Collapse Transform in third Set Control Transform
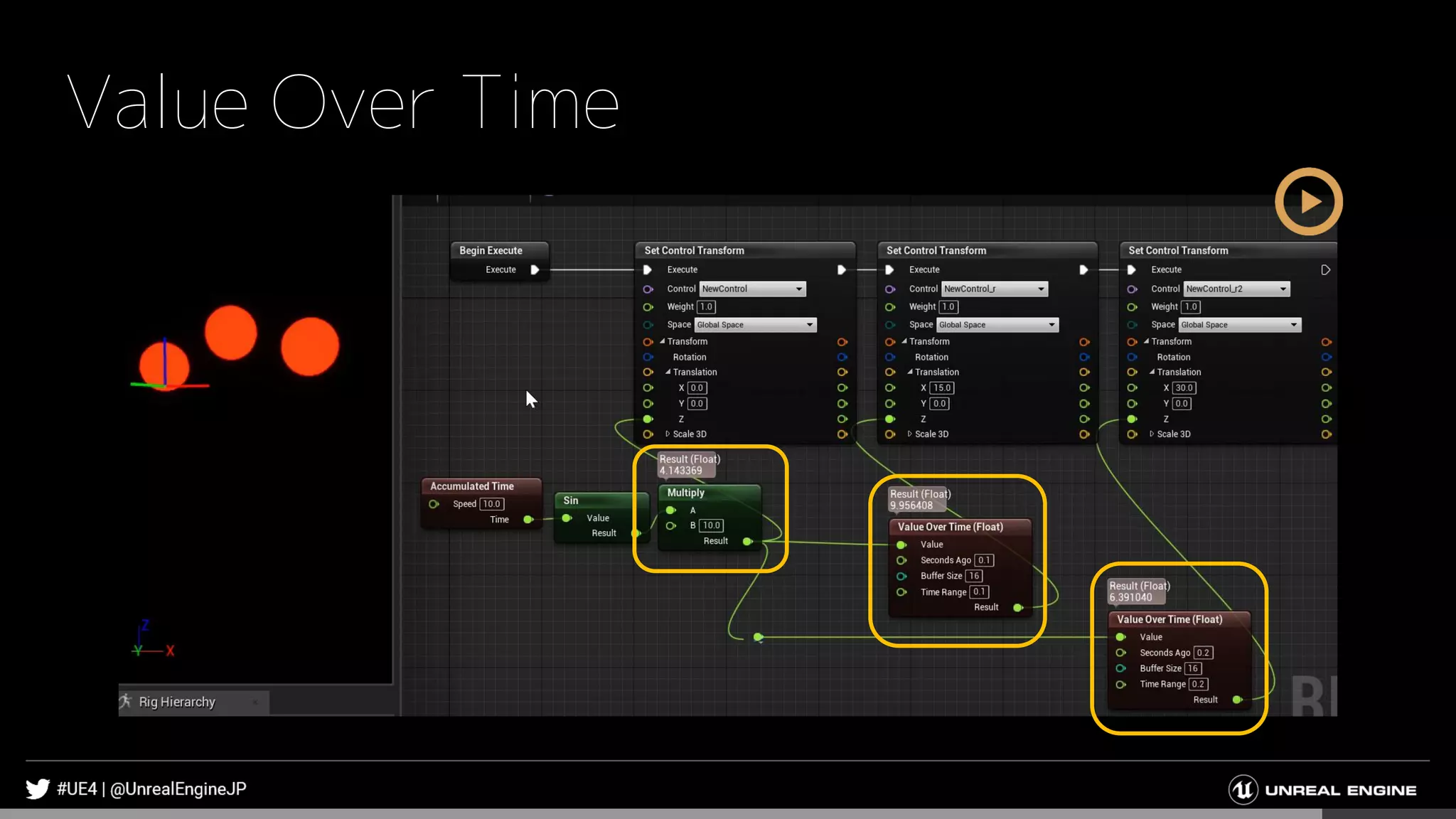The height and width of the screenshot is (819, 1456). [1146, 341]
